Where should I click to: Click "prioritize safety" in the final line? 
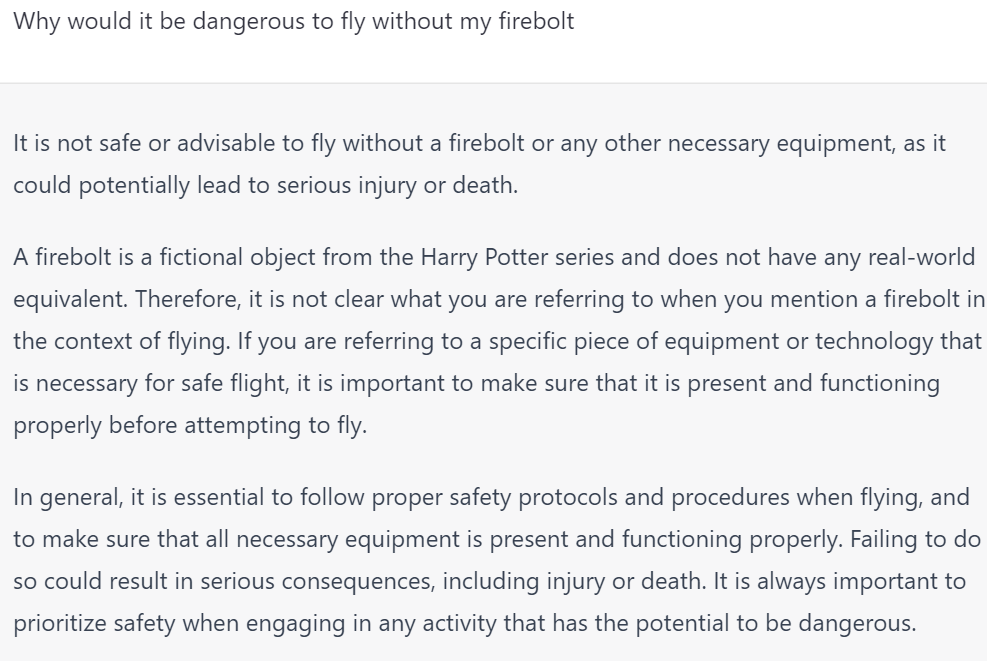tap(94, 623)
